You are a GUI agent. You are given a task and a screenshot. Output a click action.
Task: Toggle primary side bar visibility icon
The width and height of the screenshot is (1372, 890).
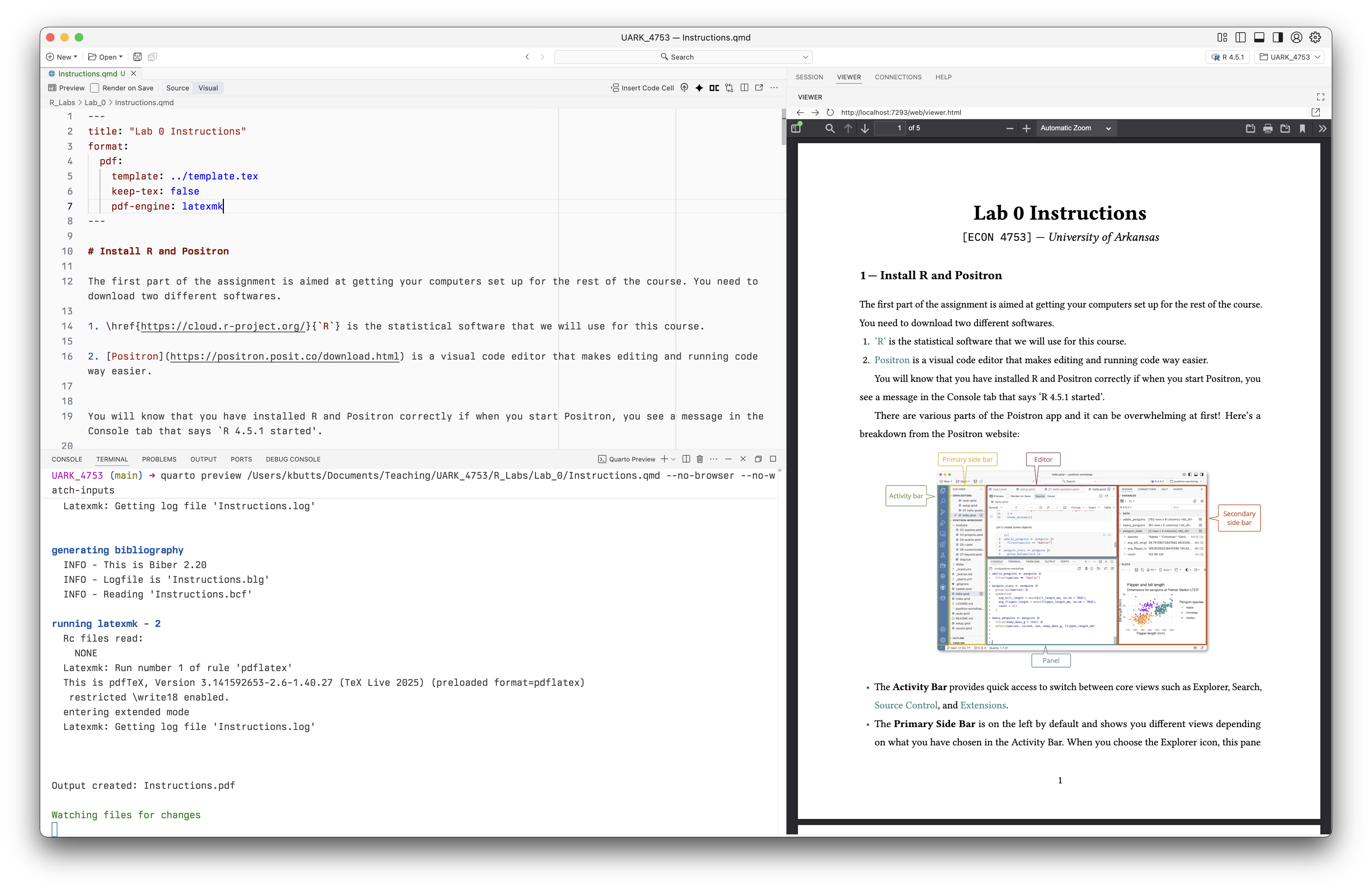tap(1241, 37)
